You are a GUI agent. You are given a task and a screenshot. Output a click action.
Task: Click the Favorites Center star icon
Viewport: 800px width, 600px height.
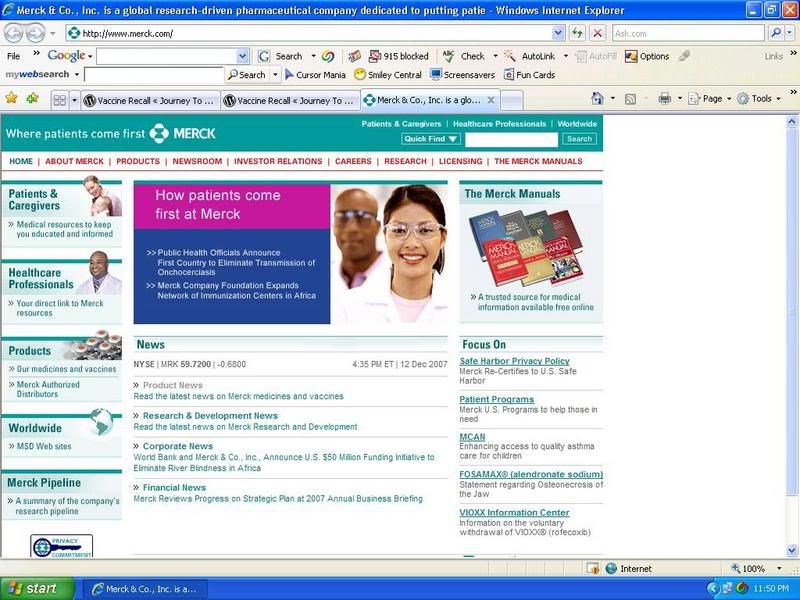click(x=11, y=98)
